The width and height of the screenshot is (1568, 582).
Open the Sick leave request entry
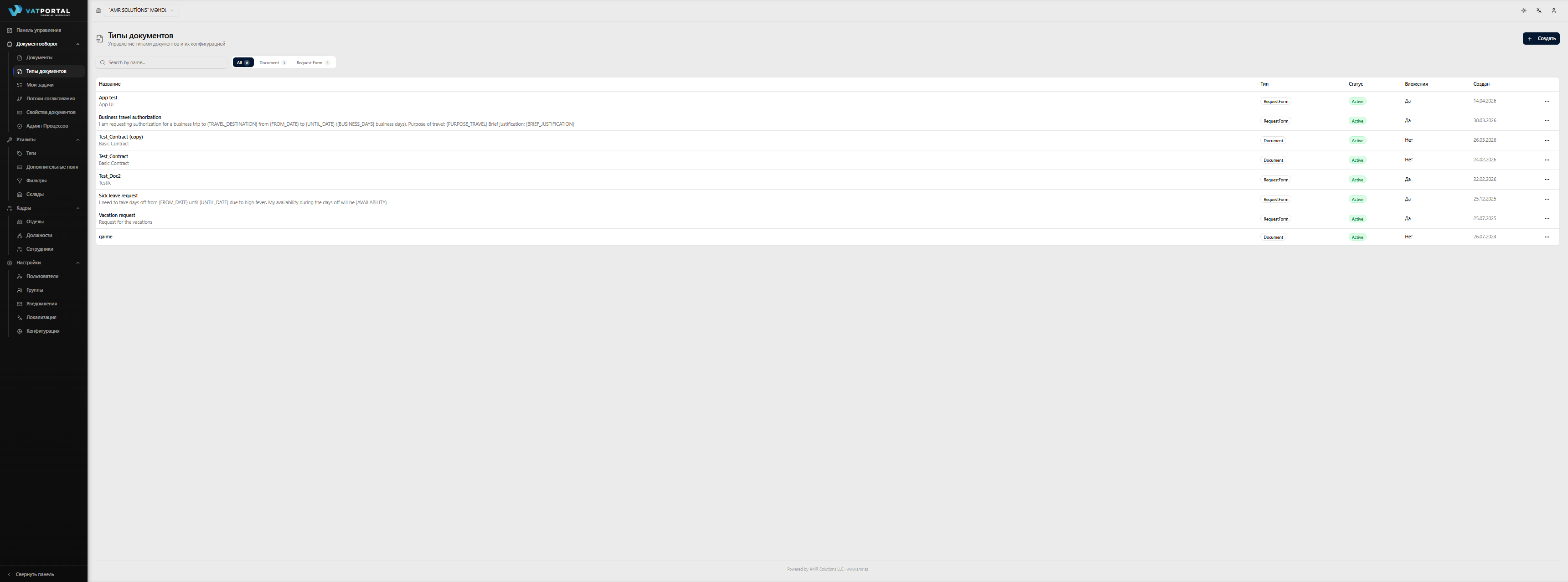[118, 196]
